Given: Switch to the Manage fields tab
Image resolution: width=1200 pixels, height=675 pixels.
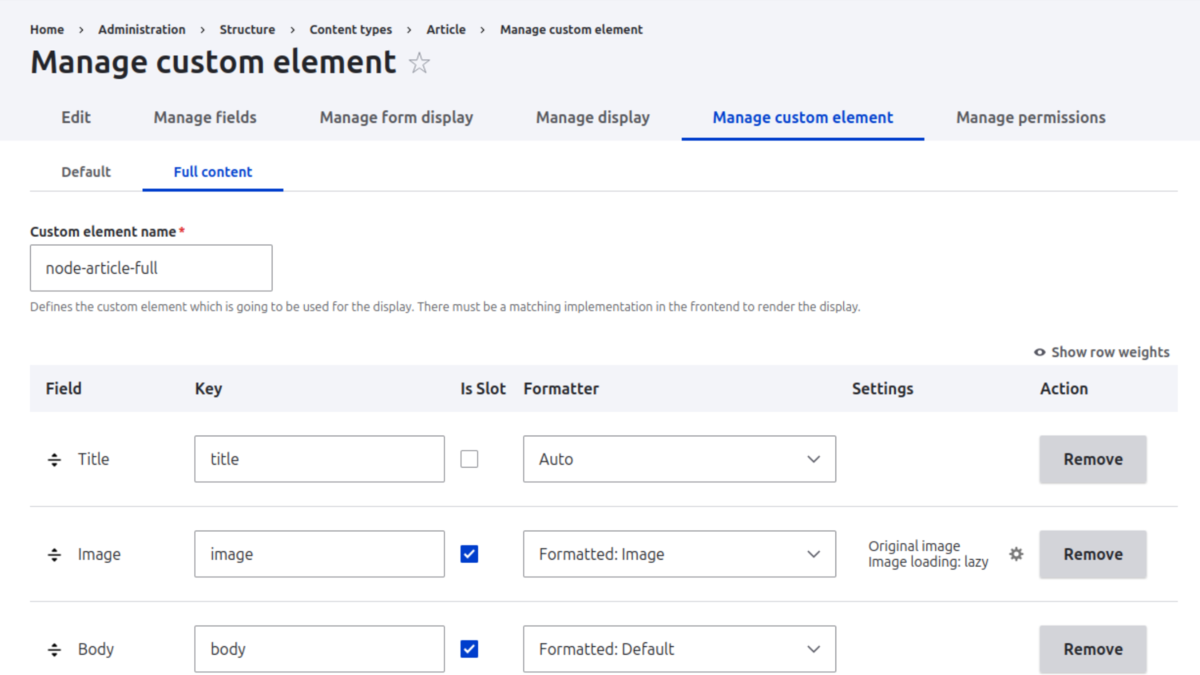Looking at the screenshot, I should point(204,117).
